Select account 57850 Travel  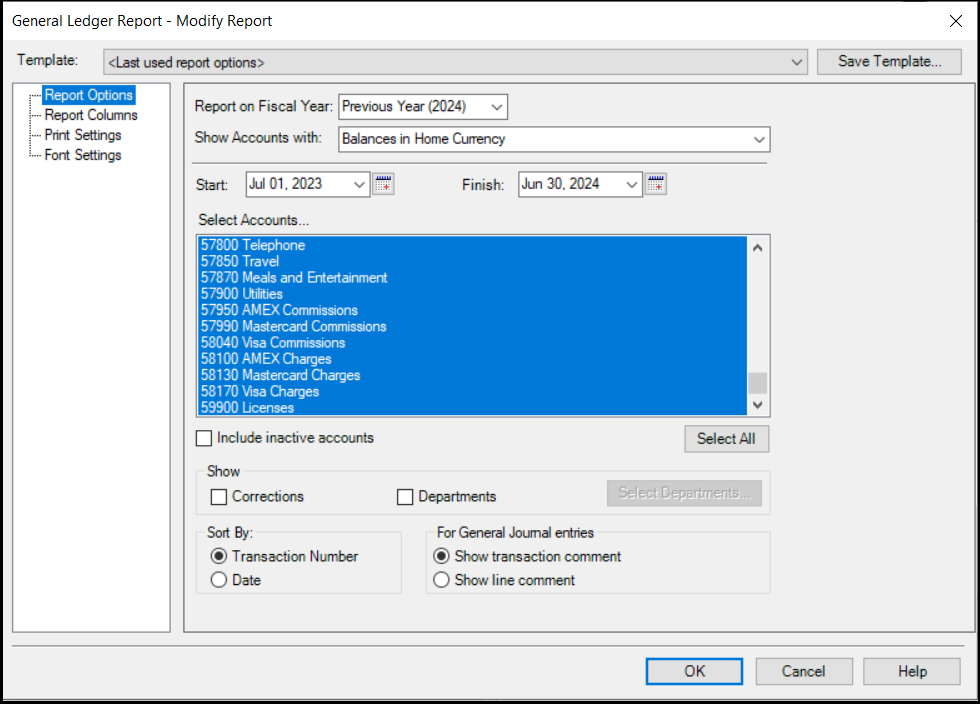pyautogui.click(x=472, y=261)
